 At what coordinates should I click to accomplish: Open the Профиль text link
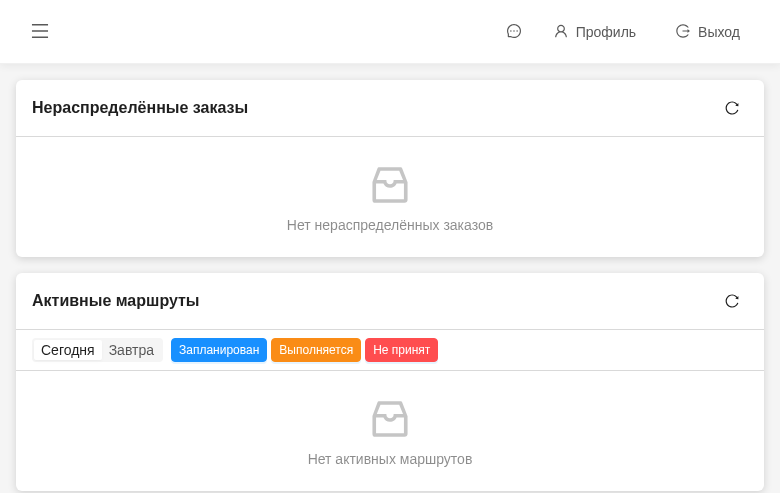point(605,32)
